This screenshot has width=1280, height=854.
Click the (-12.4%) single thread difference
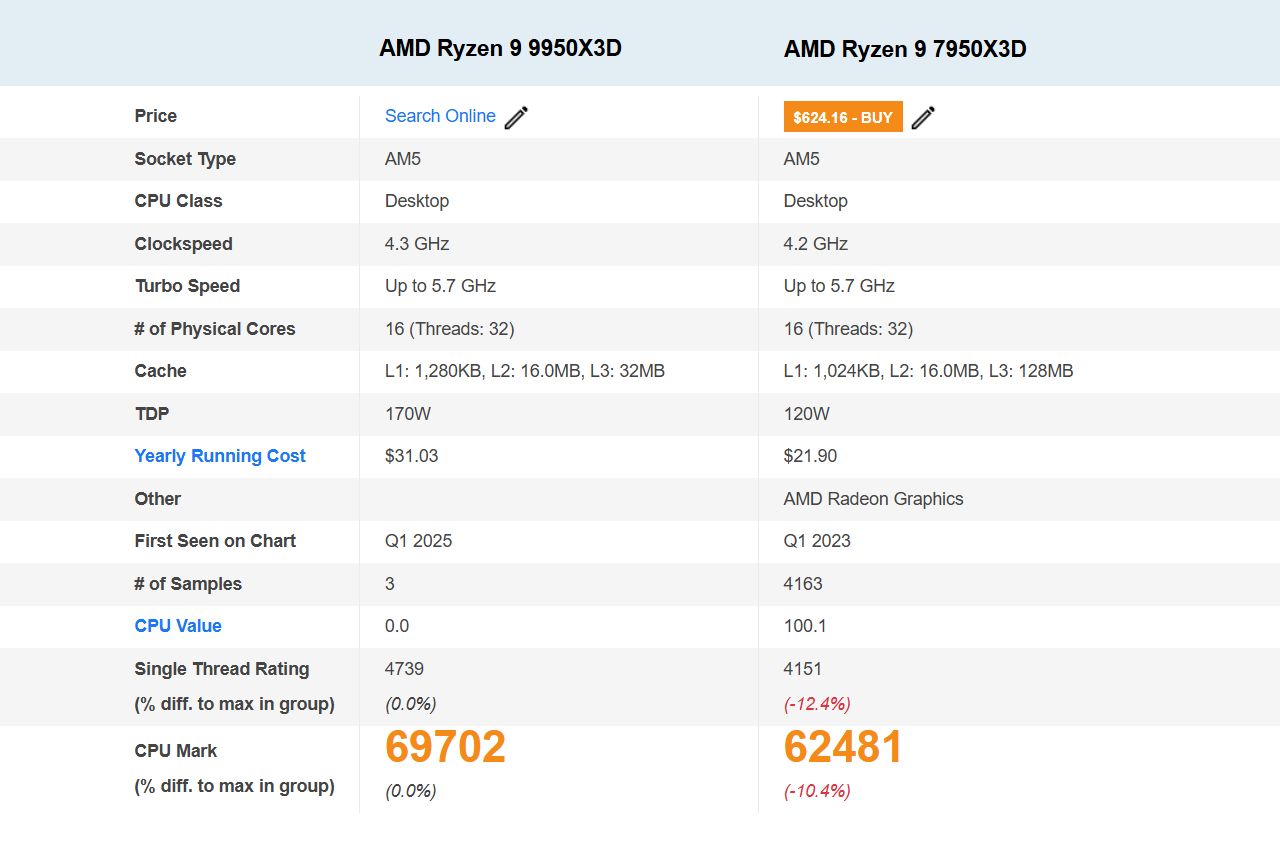click(x=817, y=704)
